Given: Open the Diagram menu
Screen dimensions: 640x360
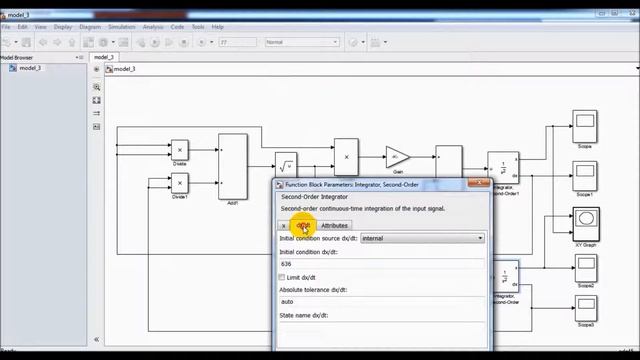Looking at the screenshot, I should (x=90, y=27).
